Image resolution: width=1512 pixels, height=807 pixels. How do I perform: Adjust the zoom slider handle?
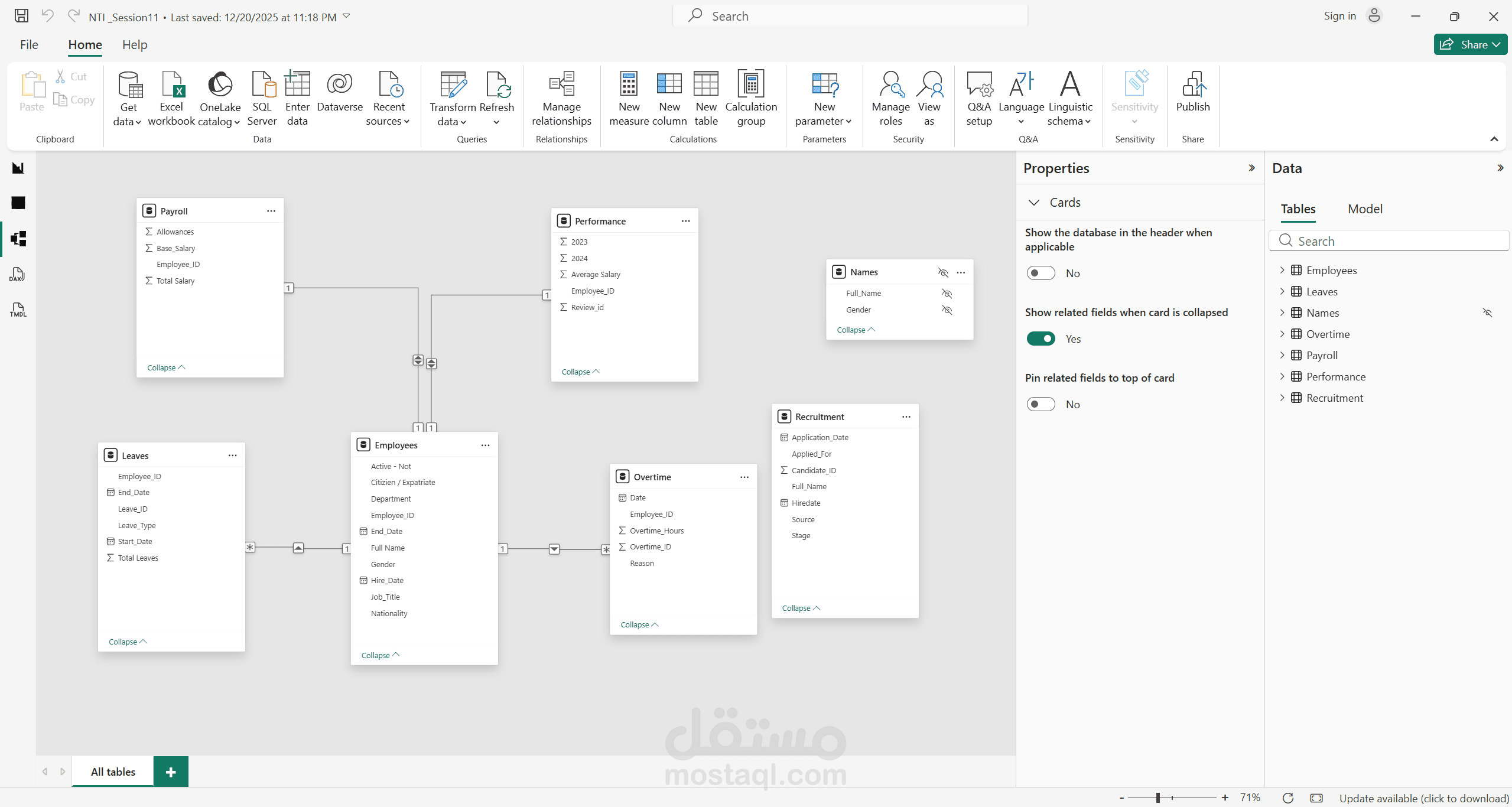click(1157, 798)
